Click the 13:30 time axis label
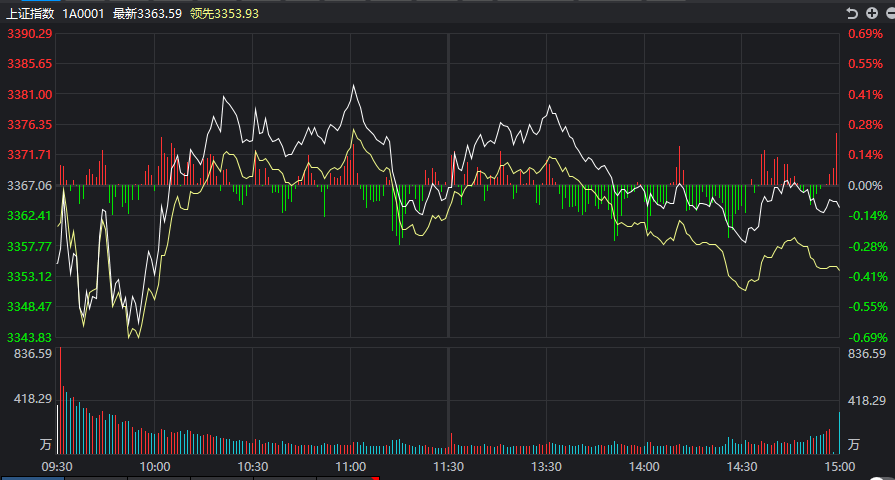895x480 pixels. click(x=546, y=467)
